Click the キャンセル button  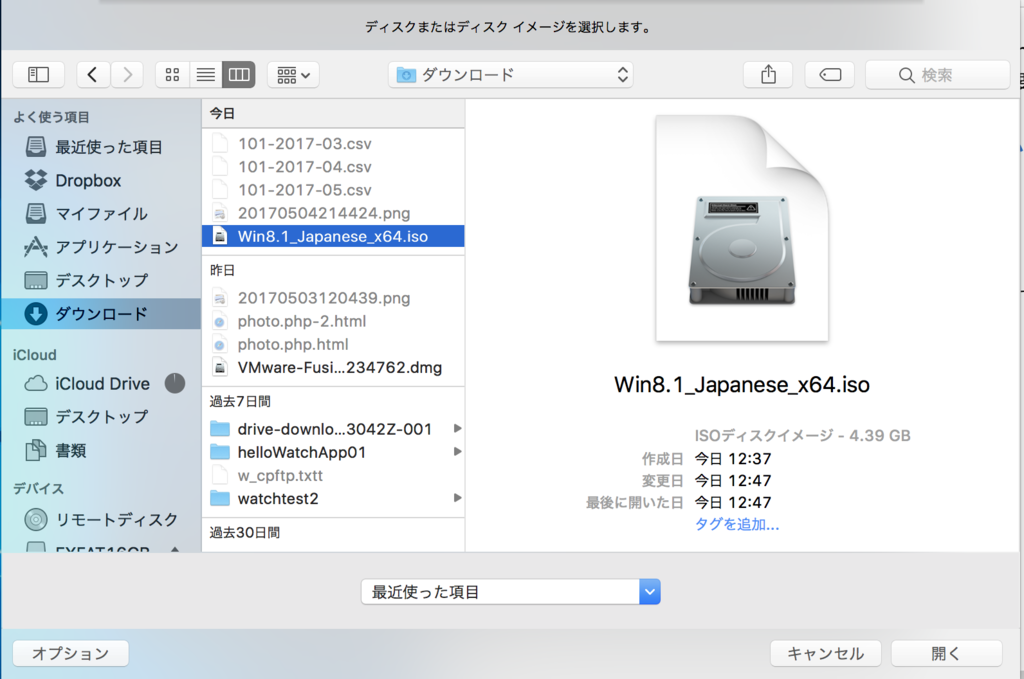click(825, 654)
